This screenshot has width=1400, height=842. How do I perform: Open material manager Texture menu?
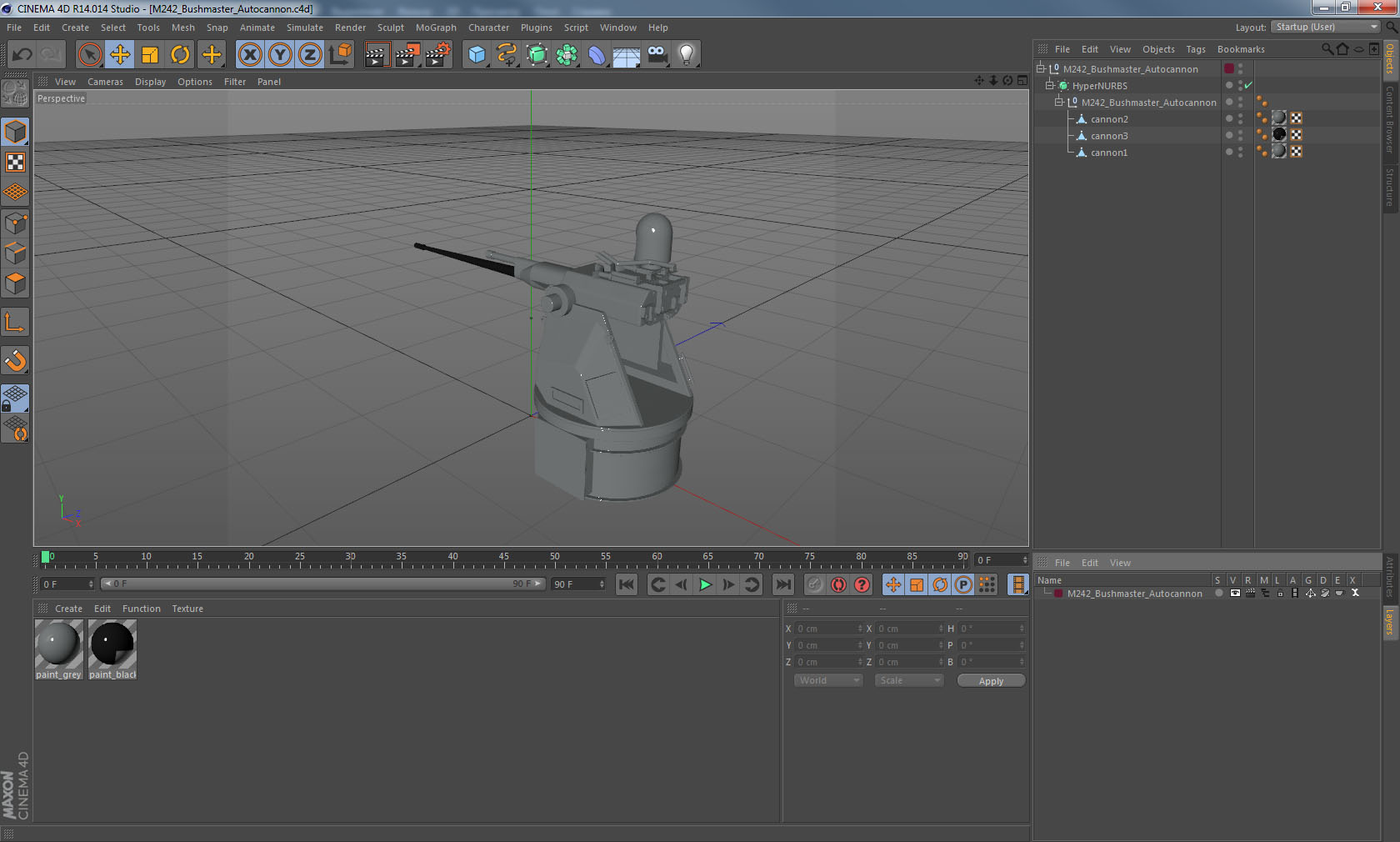point(187,609)
